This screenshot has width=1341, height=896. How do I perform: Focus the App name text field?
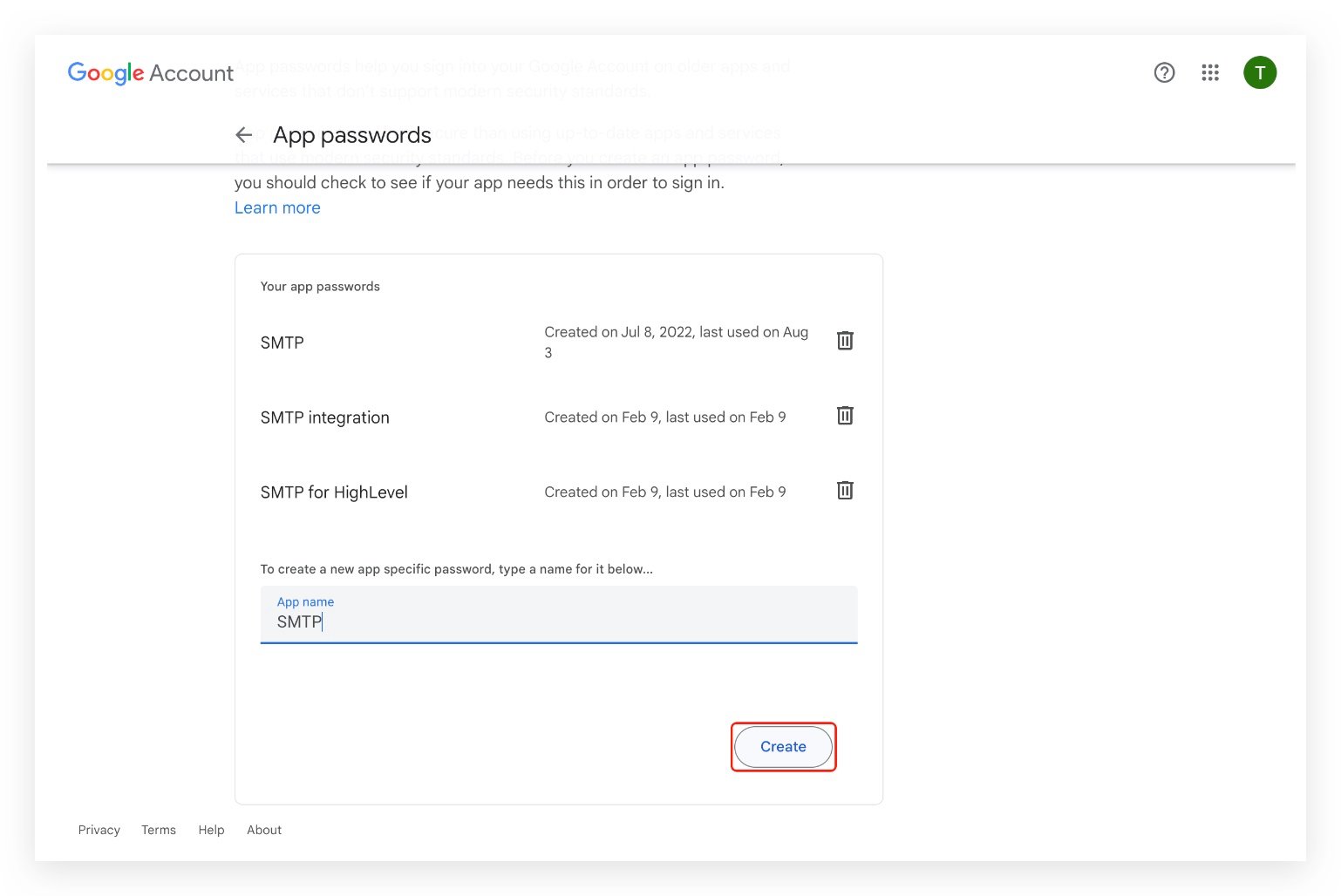558,621
